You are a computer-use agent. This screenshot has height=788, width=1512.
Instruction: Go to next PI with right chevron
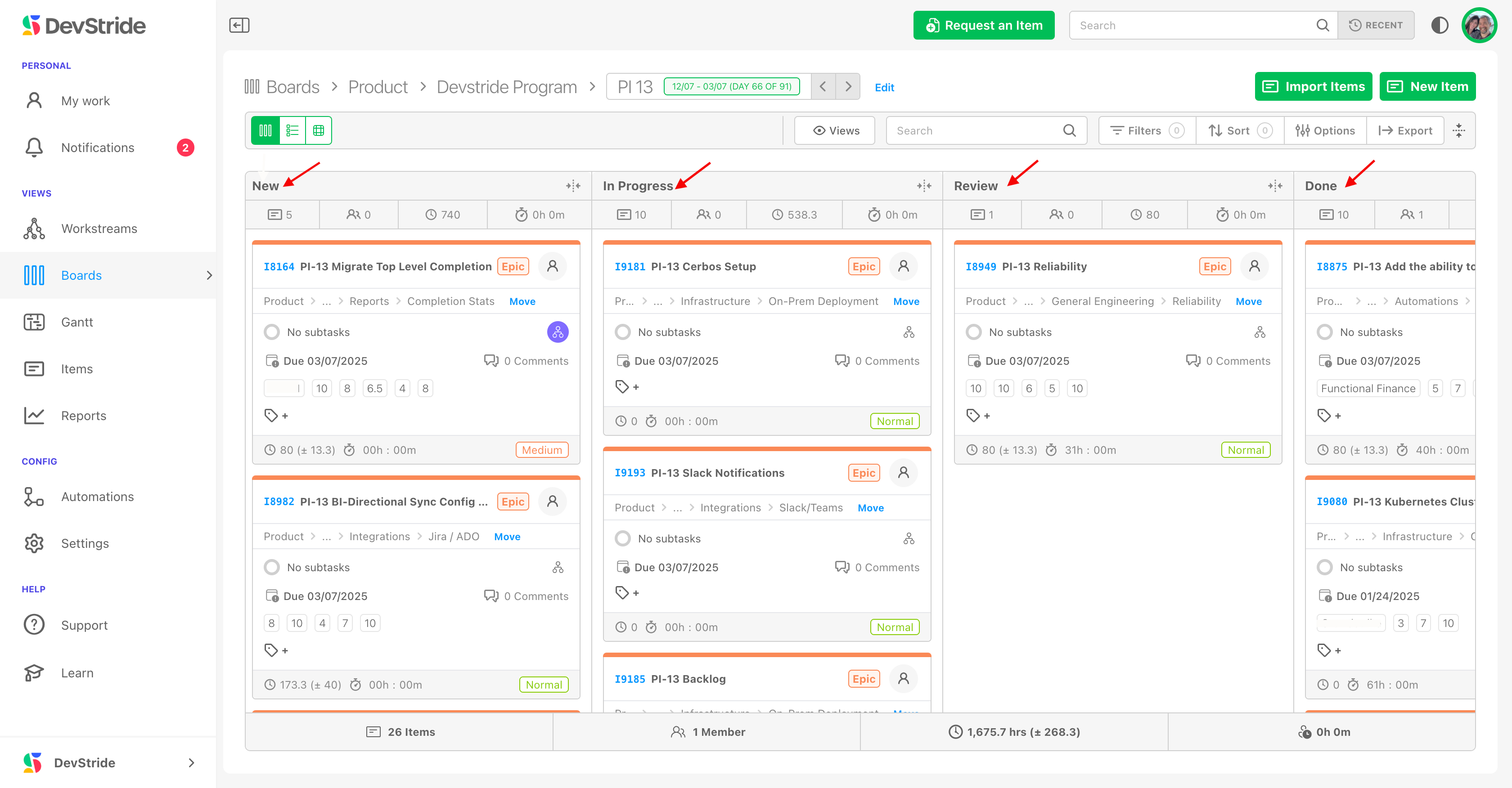coord(847,87)
